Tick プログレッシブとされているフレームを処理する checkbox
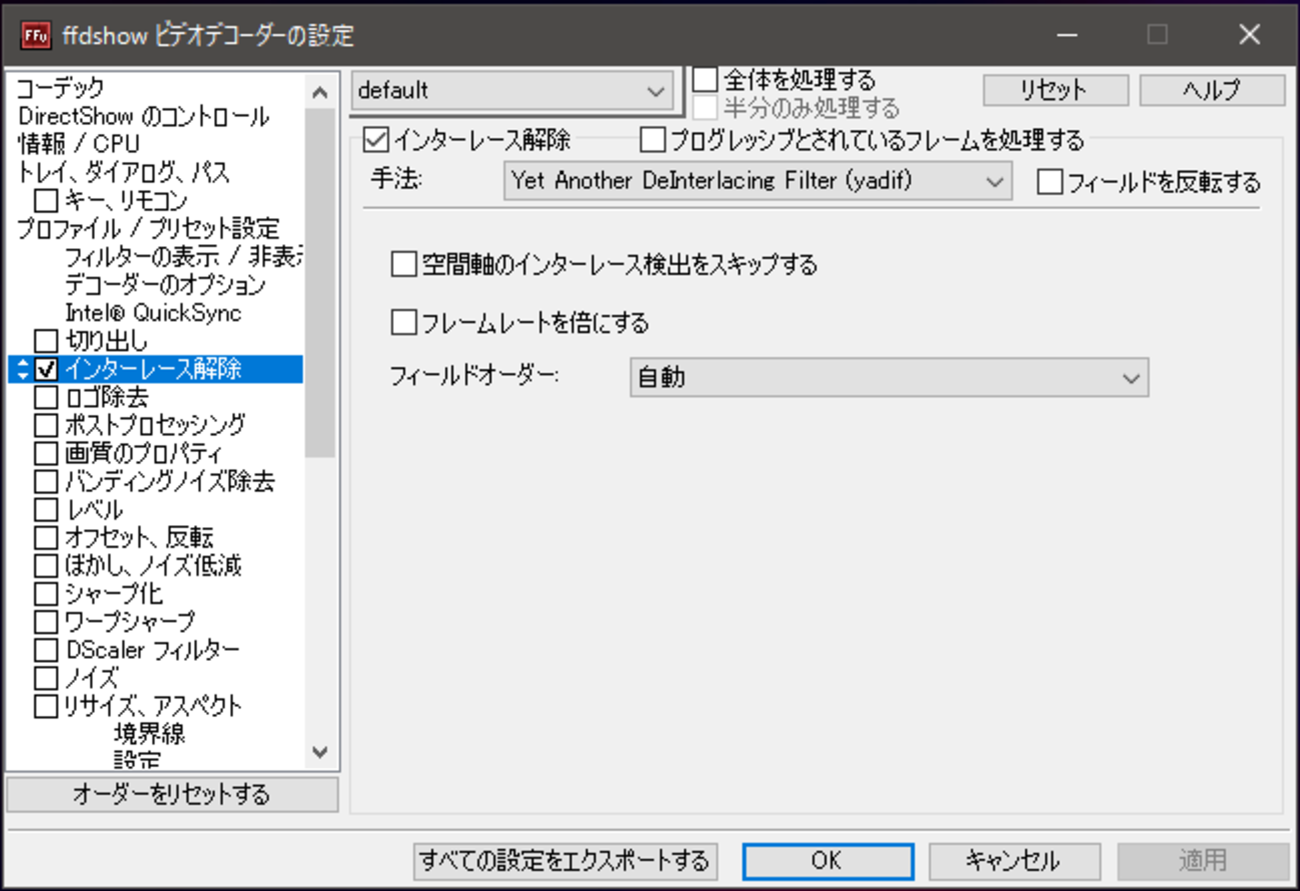 (652, 139)
